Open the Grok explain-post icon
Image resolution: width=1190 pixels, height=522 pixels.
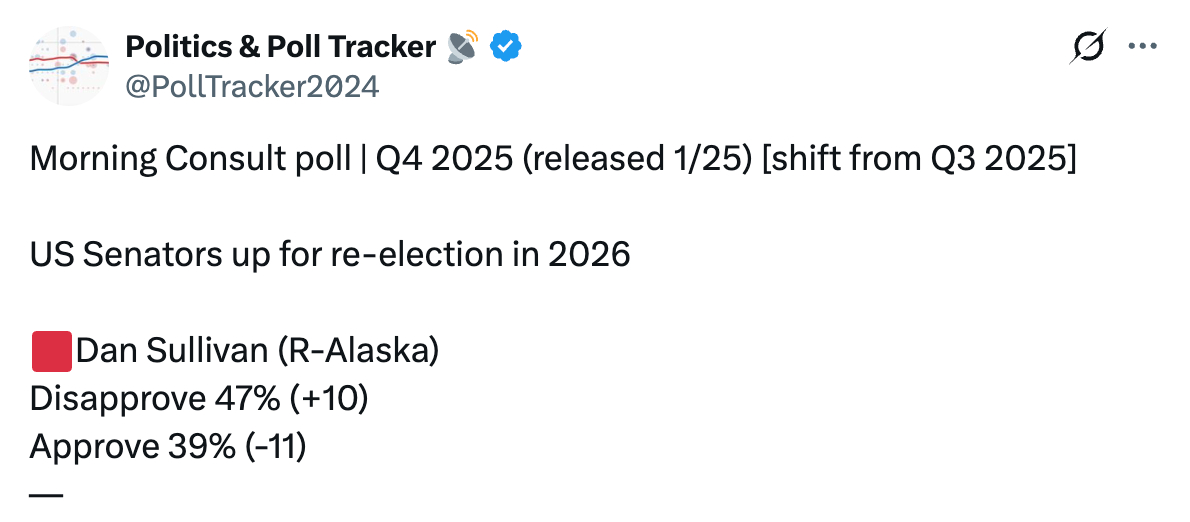1087,47
